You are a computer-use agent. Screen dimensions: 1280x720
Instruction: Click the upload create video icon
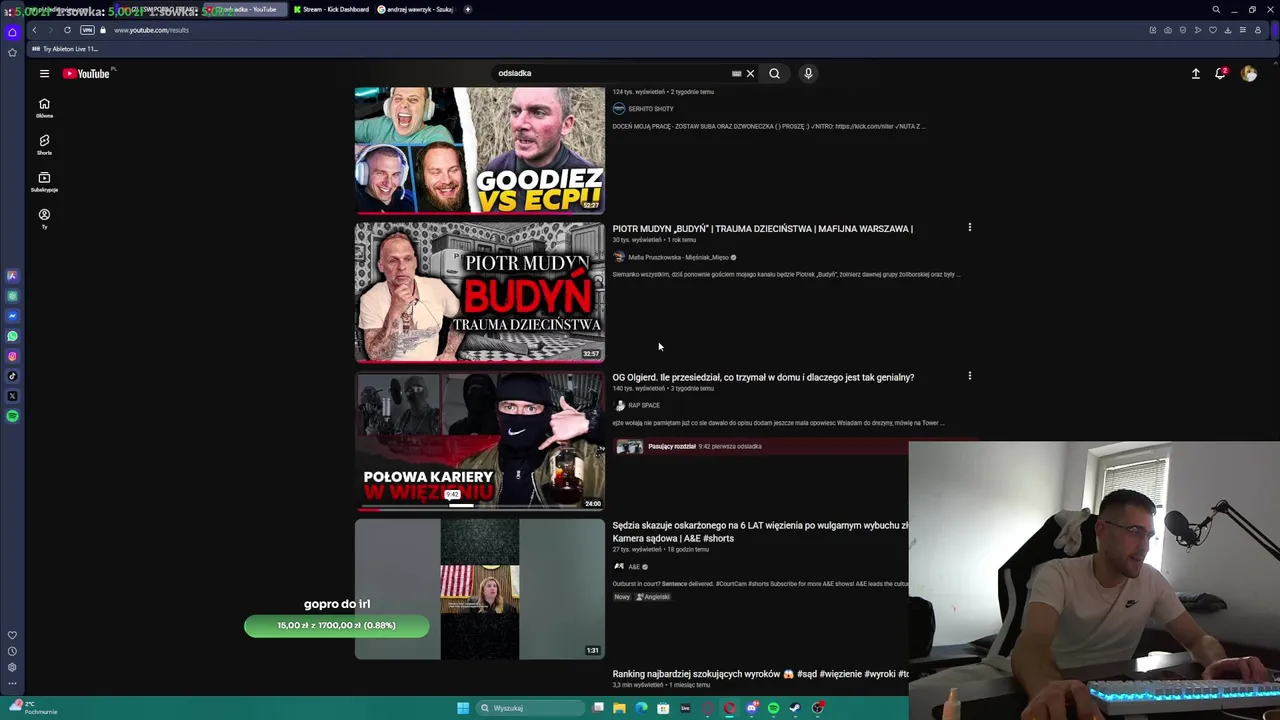(x=1195, y=73)
